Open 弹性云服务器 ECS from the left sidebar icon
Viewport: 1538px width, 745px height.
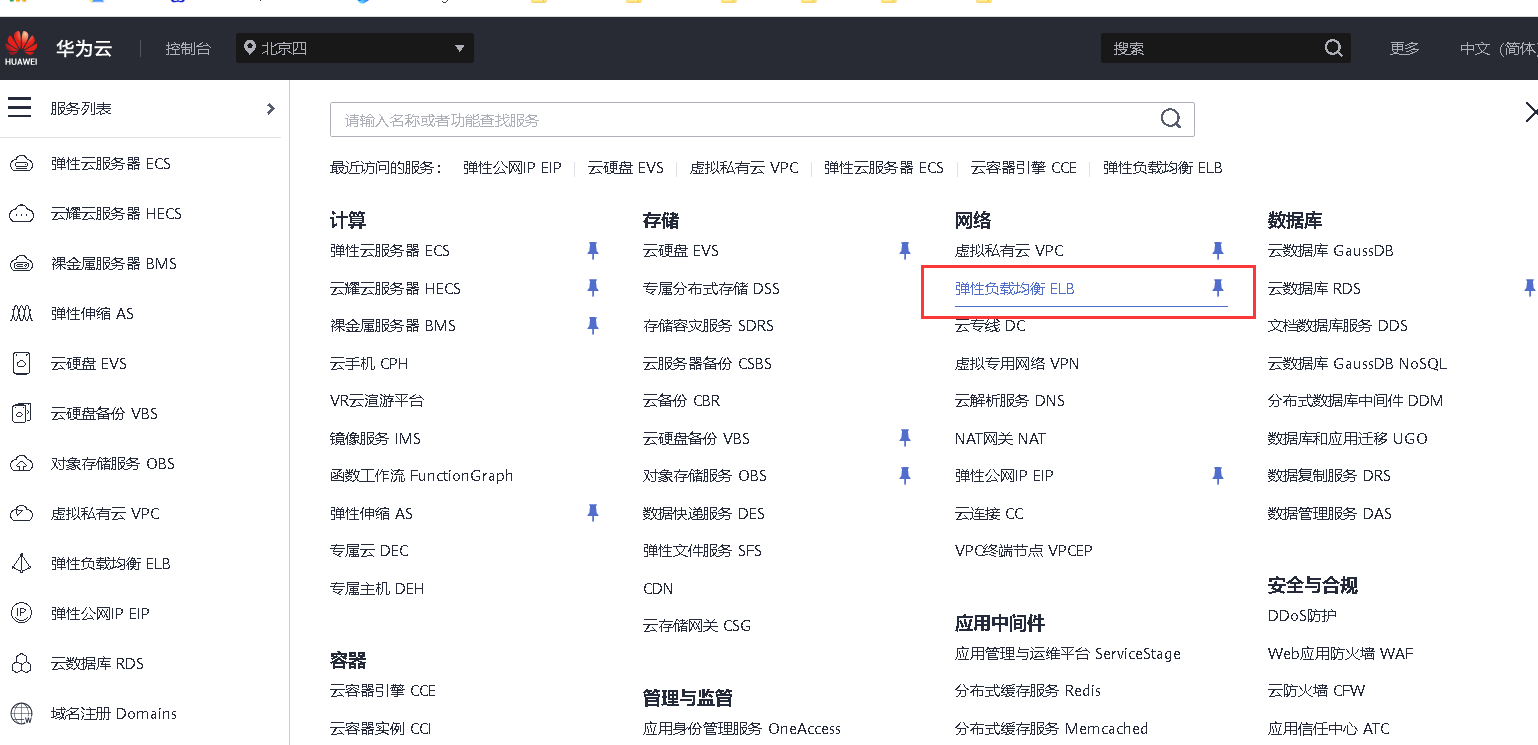pyautogui.click(x=21, y=164)
